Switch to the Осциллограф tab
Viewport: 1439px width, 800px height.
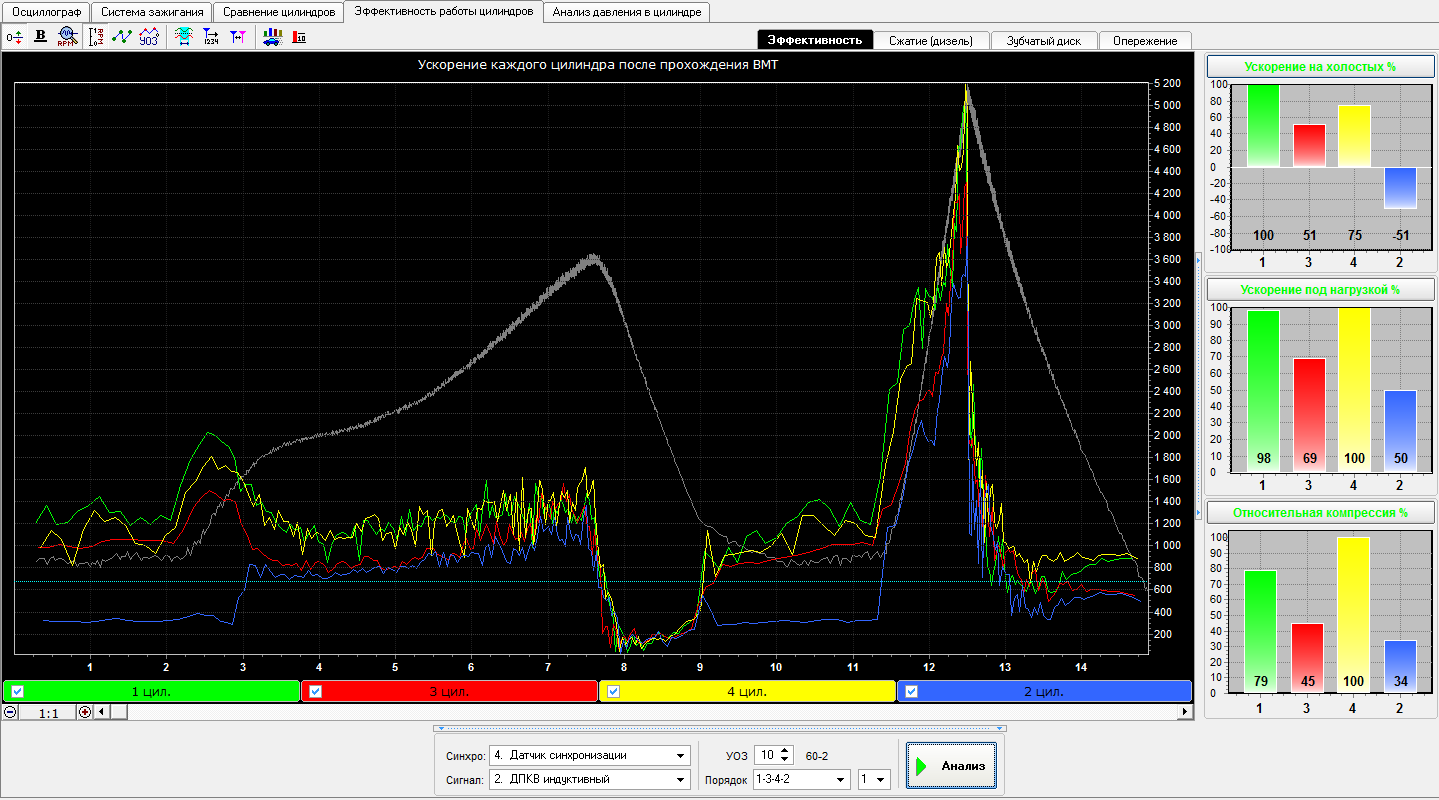coord(45,12)
